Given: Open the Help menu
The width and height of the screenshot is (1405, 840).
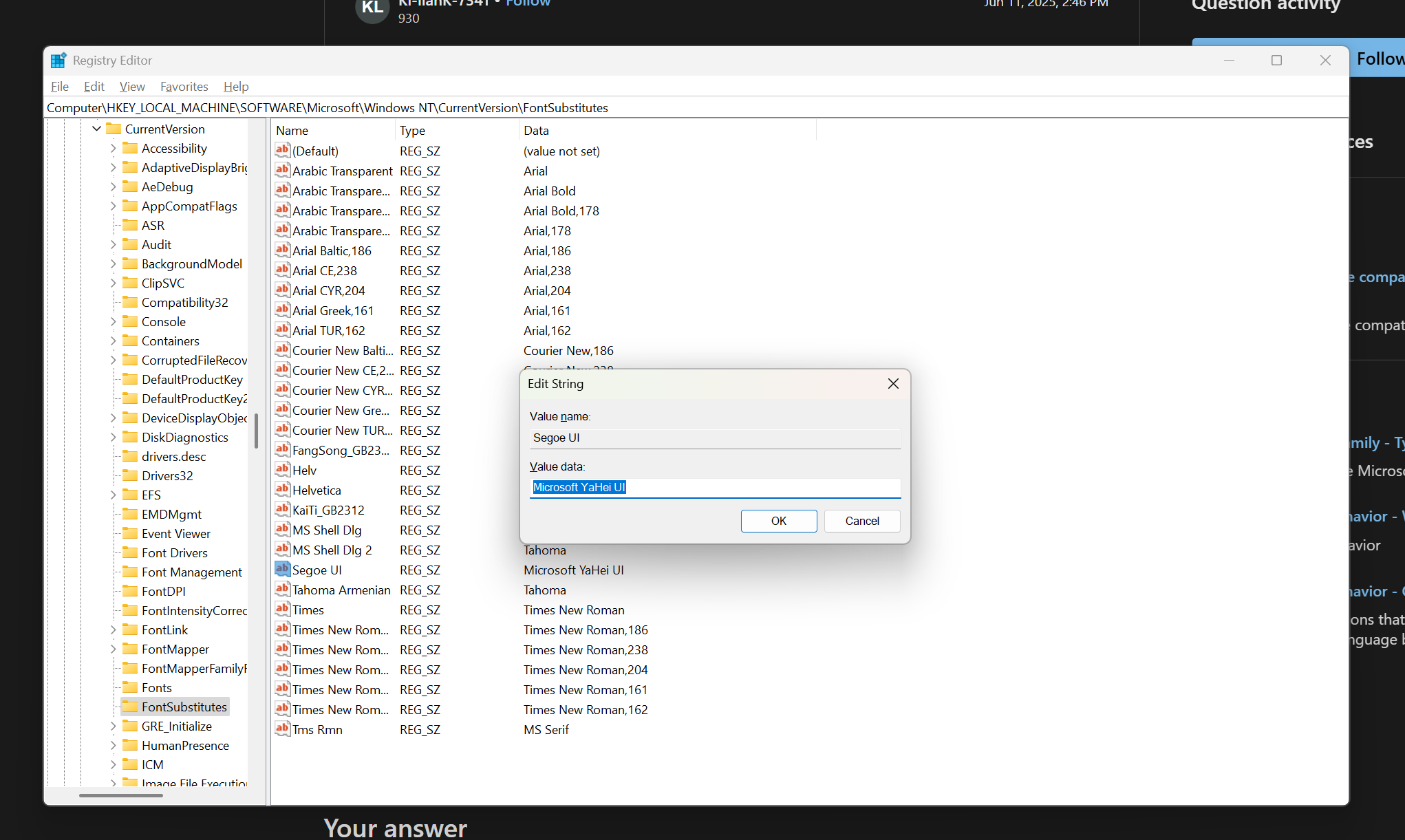Looking at the screenshot, I should click(236, 87).
